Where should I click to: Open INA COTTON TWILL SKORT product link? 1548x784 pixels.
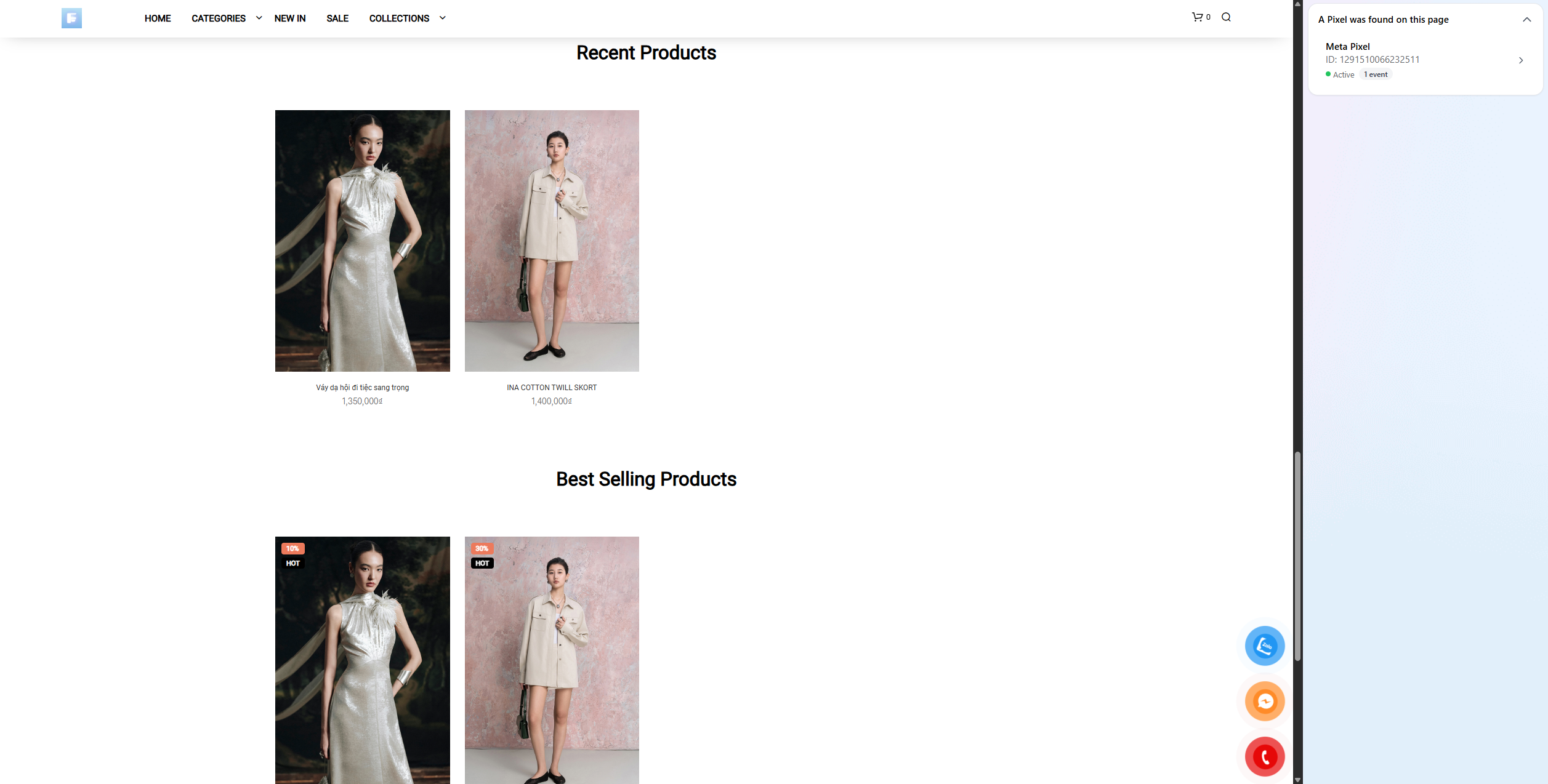click(x=552, y=388)
